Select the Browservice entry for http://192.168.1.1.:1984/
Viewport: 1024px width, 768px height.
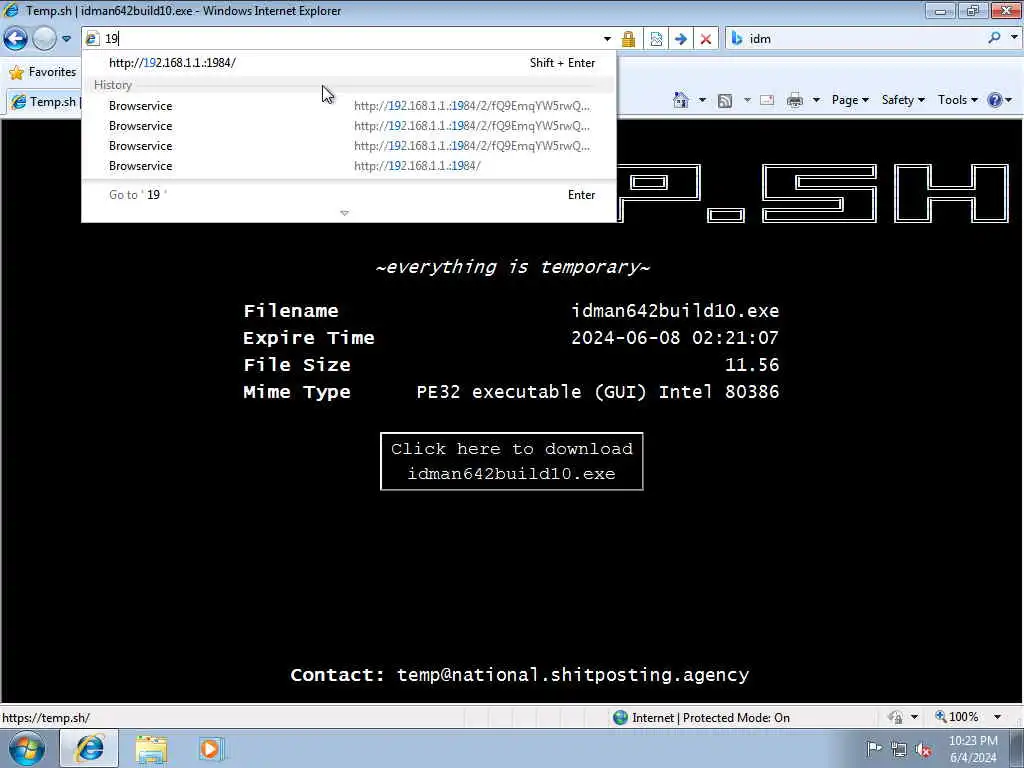349,166
